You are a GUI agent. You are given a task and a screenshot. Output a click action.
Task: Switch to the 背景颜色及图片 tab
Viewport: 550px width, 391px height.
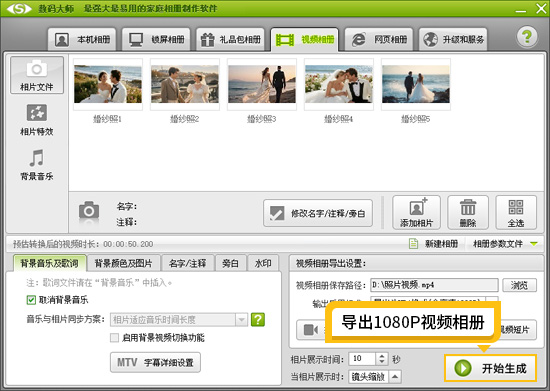coord(123,263)
